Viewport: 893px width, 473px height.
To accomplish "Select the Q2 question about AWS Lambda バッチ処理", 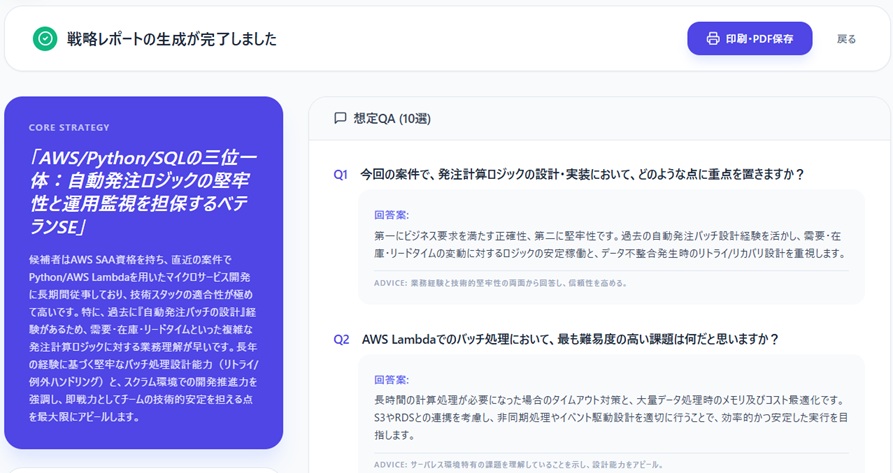I will click(x=570, y=339).
